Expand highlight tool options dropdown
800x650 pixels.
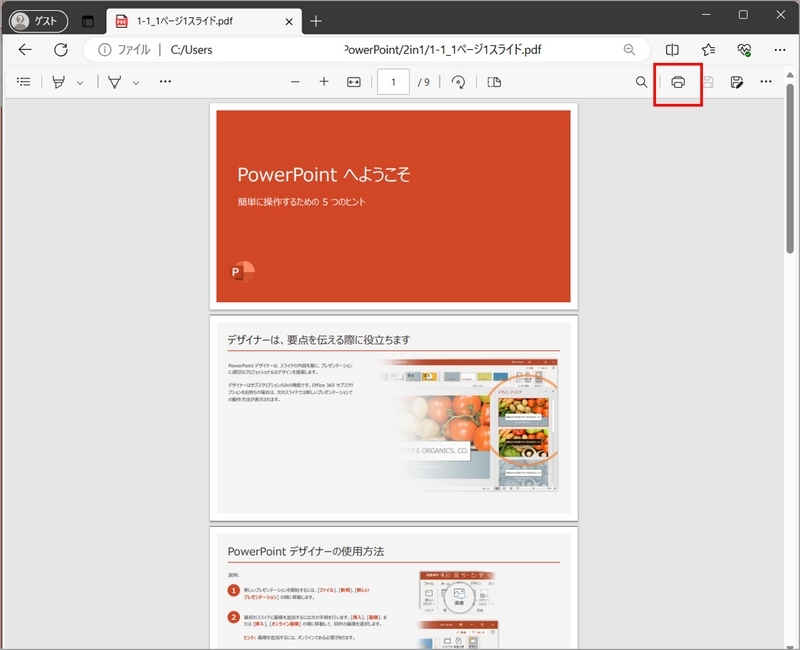pyautogui.click(x=80, y=82)
